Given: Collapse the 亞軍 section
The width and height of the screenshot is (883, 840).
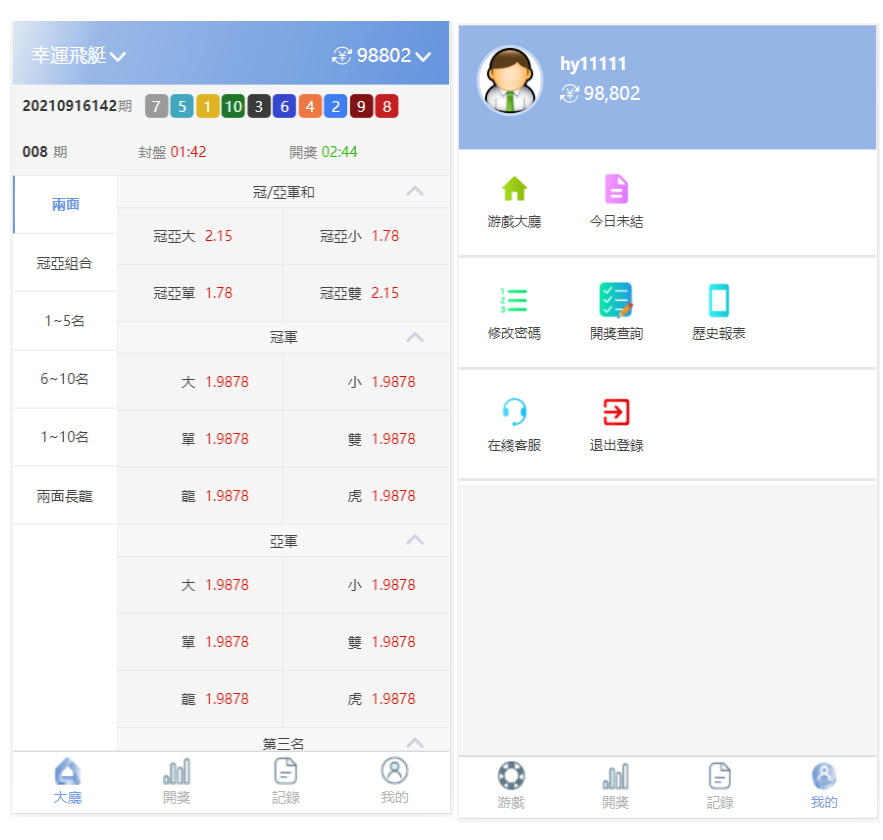Looking at the screenshot, I should (415, 541).
